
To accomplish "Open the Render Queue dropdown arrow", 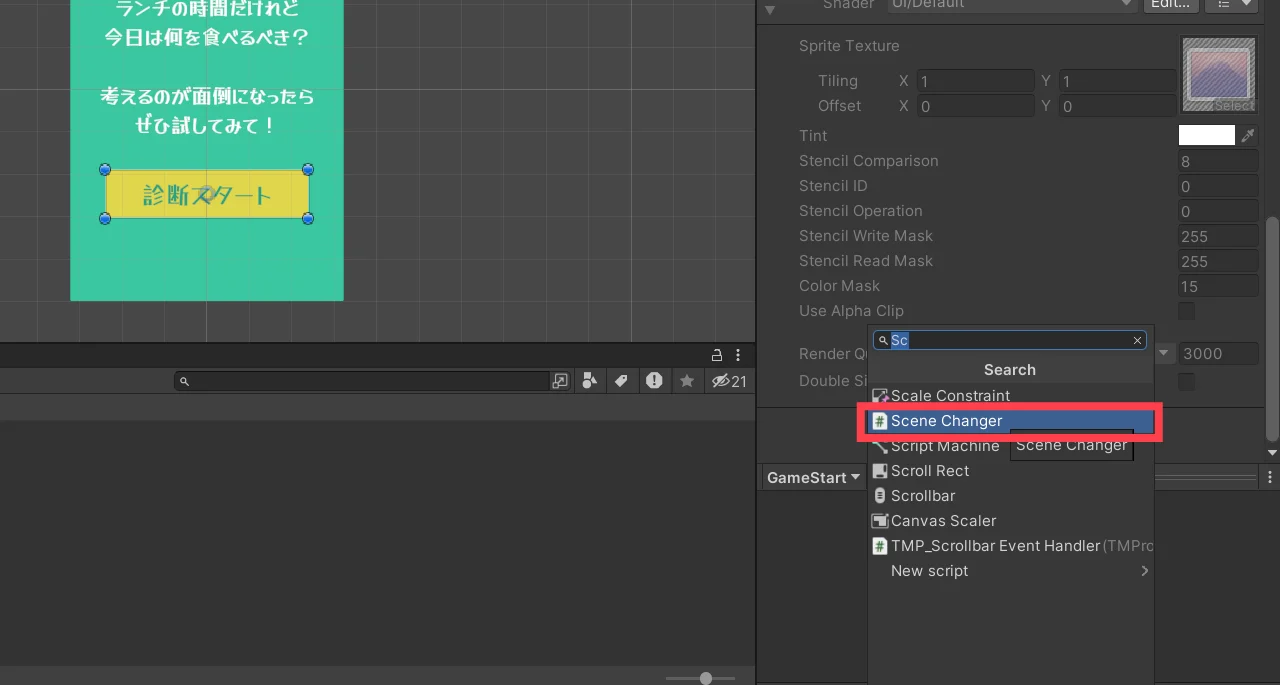I will pyautogui.click(x=1165, y=353).
